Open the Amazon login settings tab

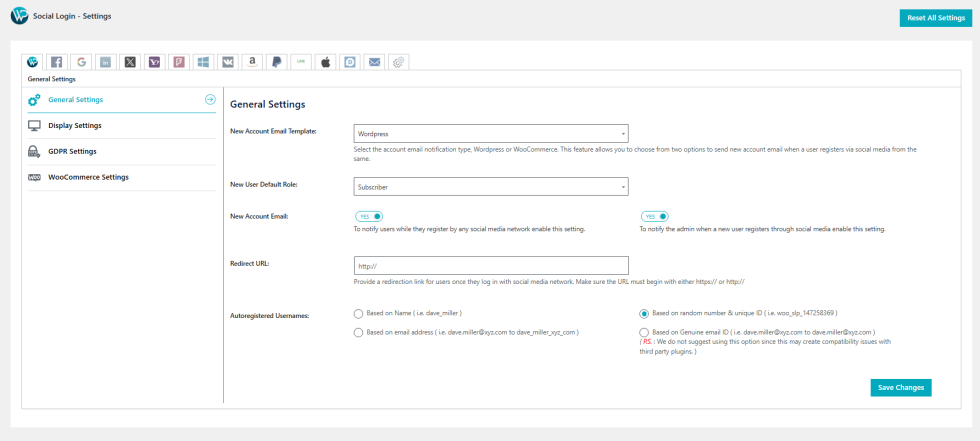pos(252,62)
